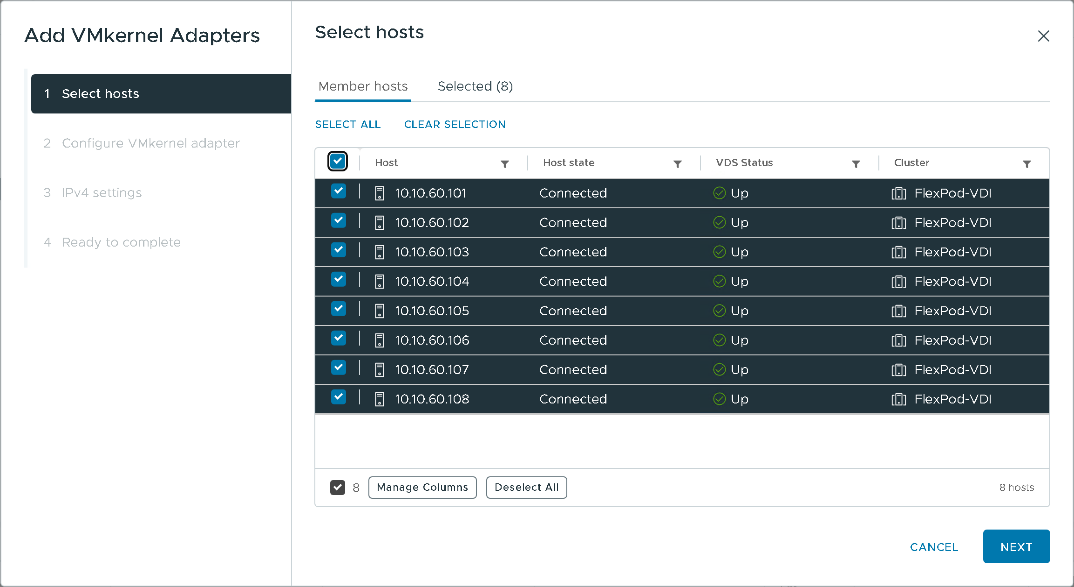Open the Cluster column filter
This screenshot has width=1074, height=587.
(x=1027, y=164)
